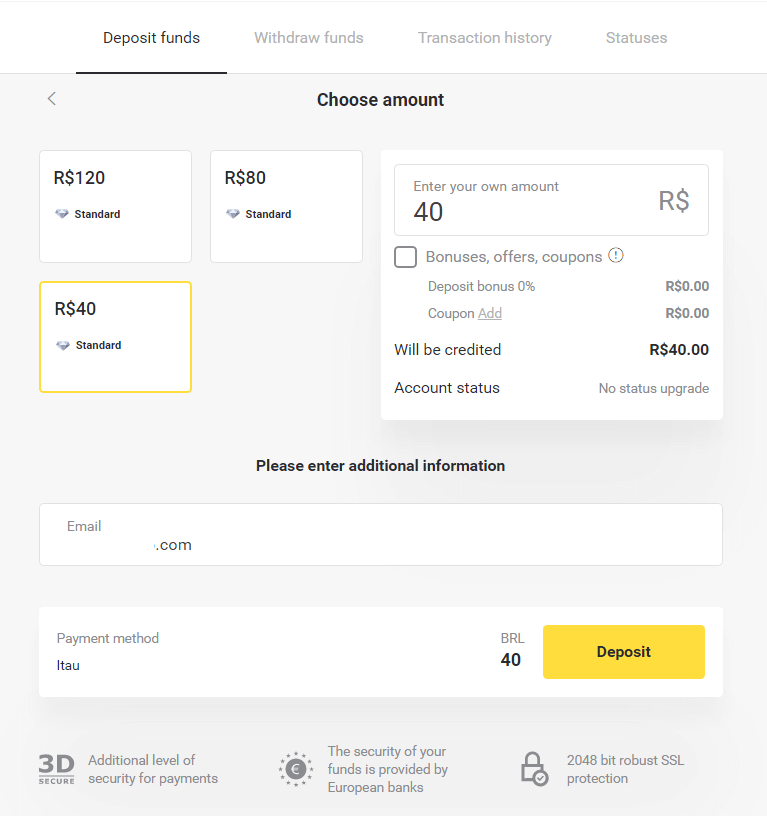Select the R$80 deposit option
767x816 pixels.
tap(286, 206)
